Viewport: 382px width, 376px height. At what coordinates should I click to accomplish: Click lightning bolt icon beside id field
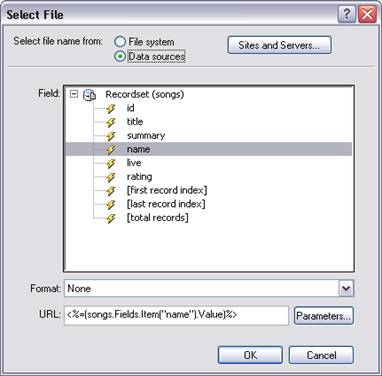pyautogui.click(x=111, y=108)
